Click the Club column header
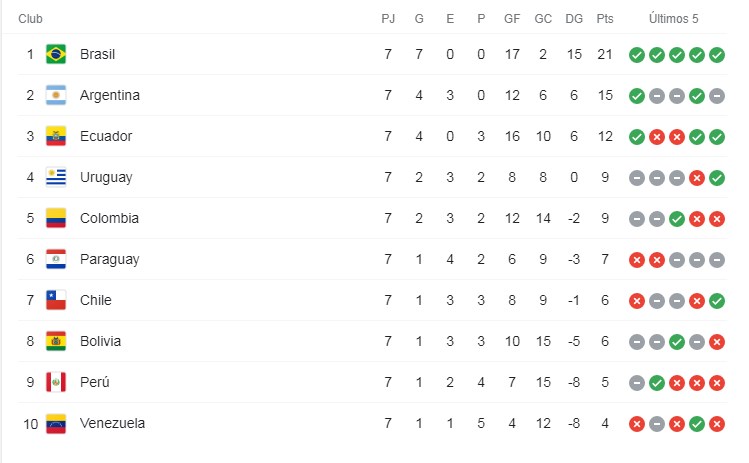This screenshot has height=463, width=749. point(30,19)
